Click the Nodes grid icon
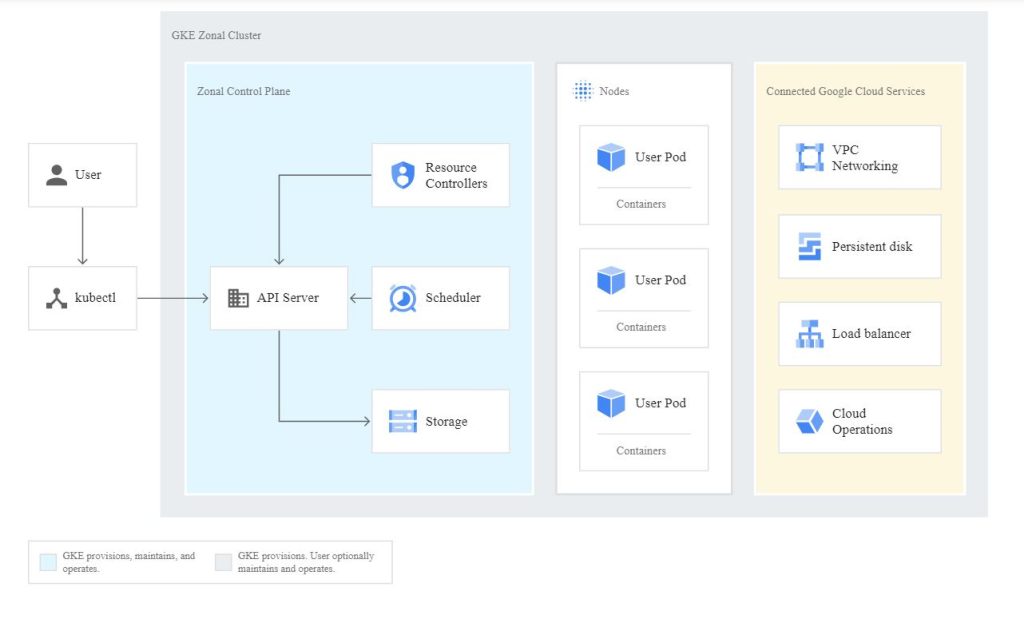 [581, 91]
